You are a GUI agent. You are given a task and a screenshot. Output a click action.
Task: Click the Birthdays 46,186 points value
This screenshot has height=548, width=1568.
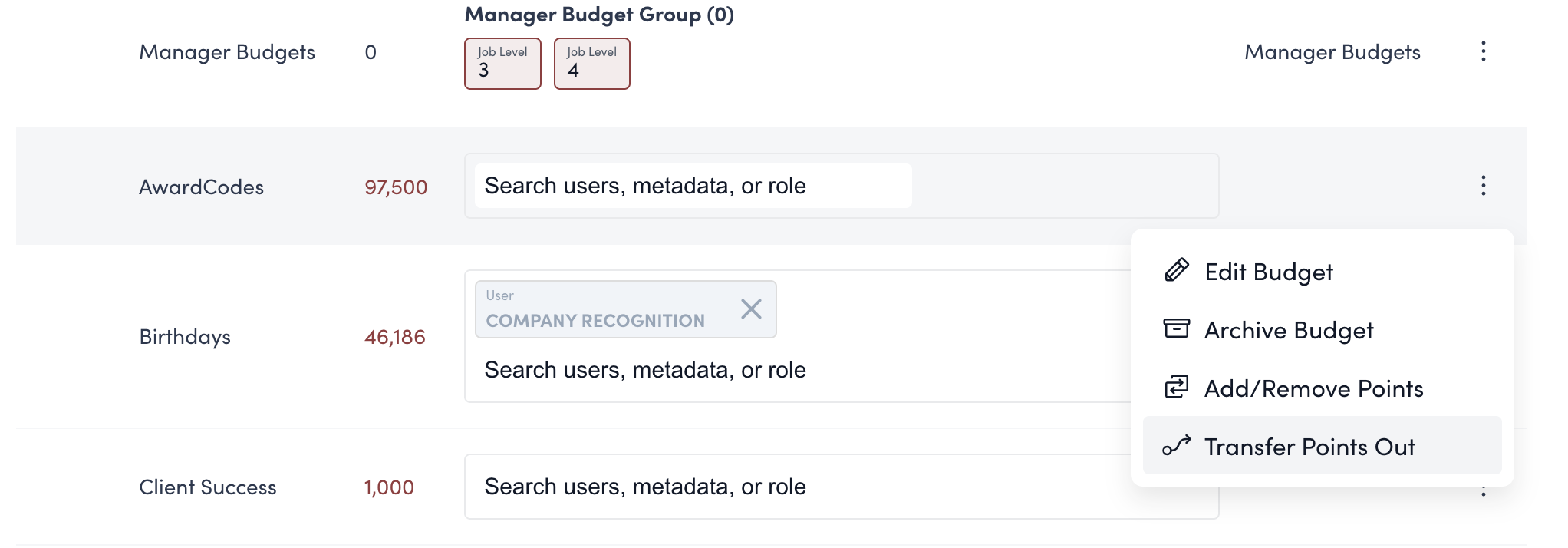click(x=394, y=337)
